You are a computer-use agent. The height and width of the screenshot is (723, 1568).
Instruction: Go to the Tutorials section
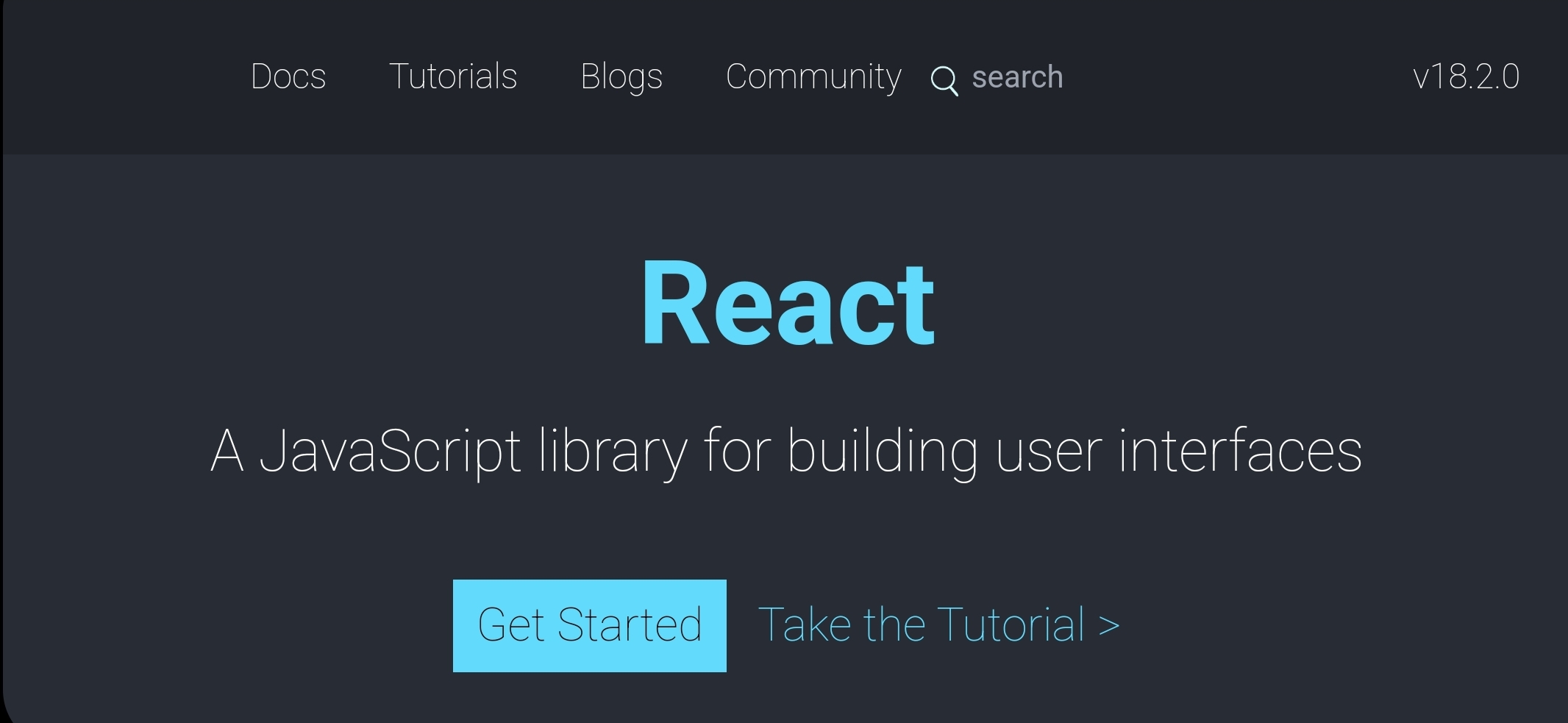453,76
